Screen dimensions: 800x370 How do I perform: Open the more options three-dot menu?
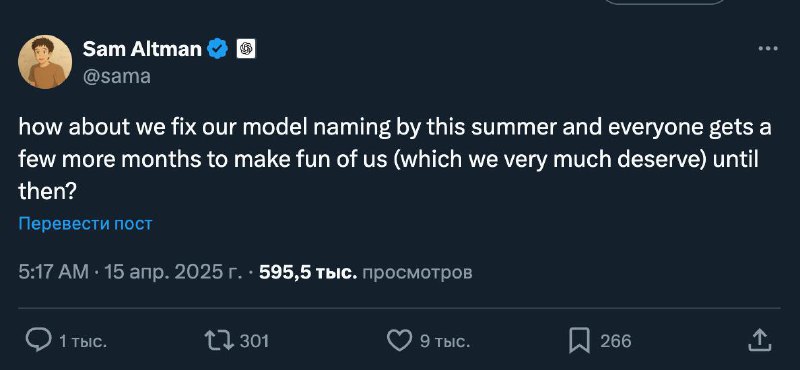click(767, 49)
